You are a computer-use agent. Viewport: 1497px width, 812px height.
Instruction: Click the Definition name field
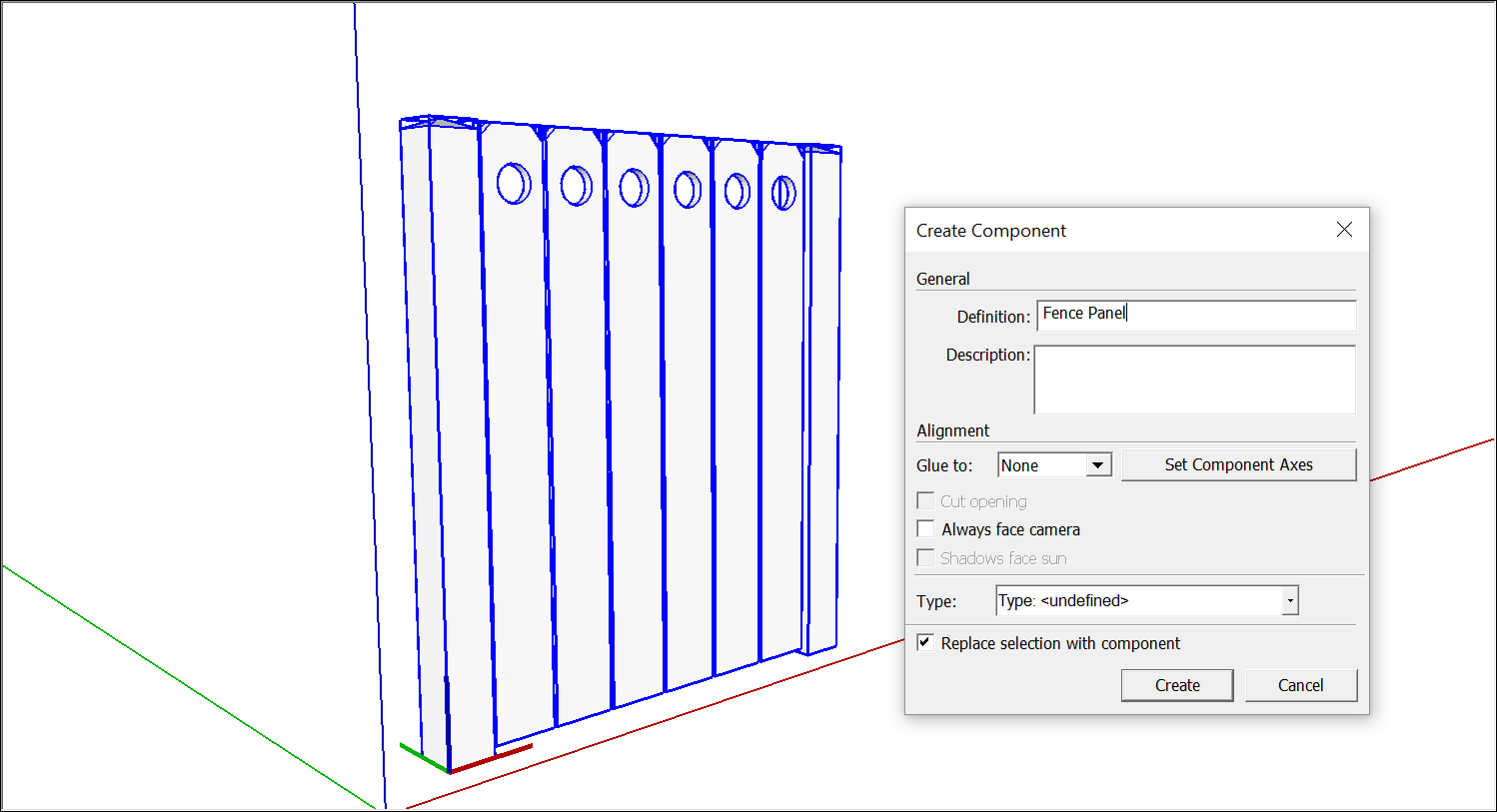tap(1195, 315)
